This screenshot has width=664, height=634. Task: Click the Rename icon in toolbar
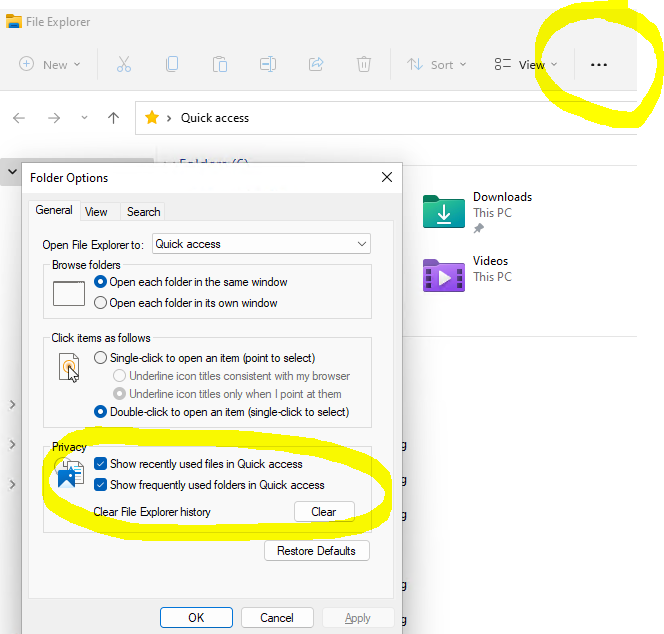tap(268, 64)
